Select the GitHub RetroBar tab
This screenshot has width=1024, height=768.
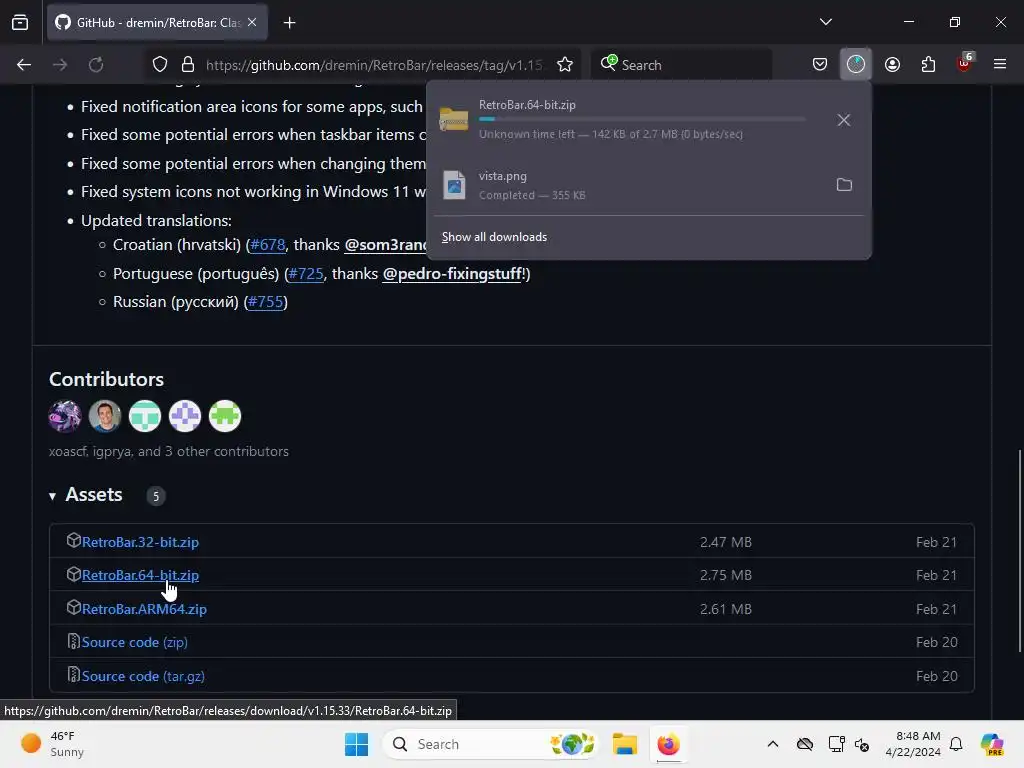157,23
